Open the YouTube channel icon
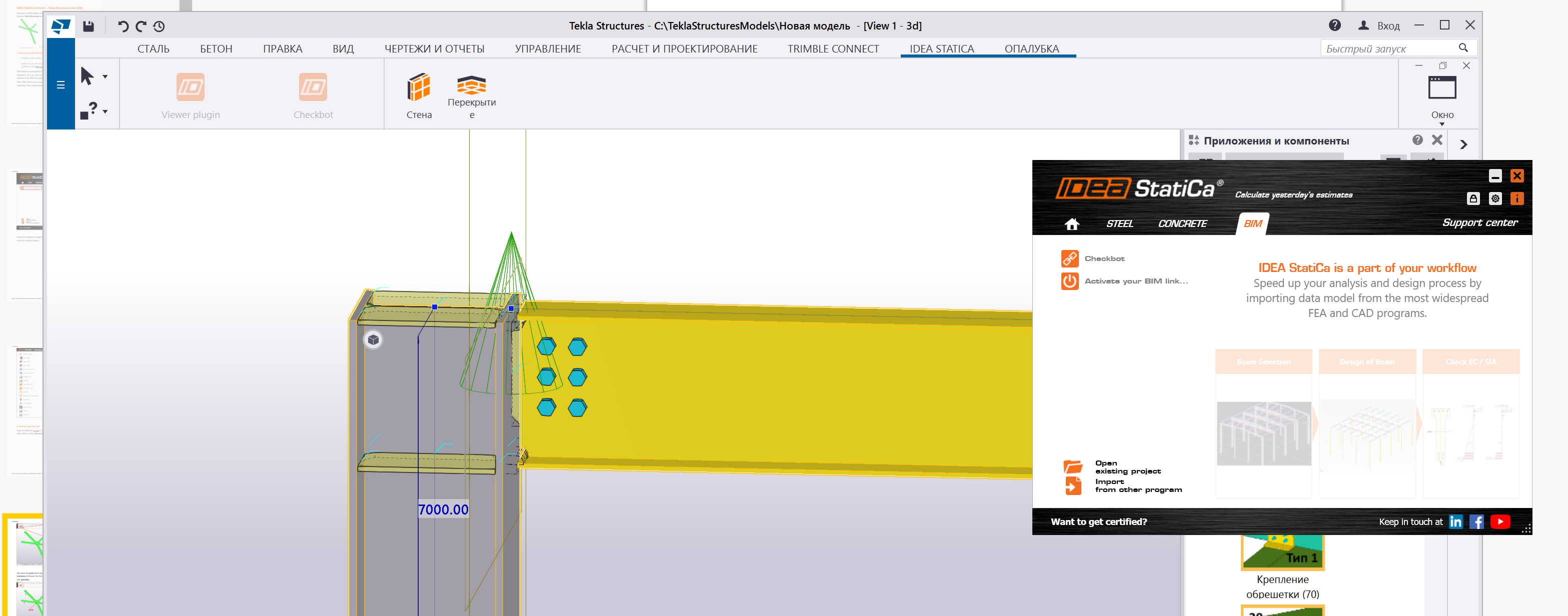The height and width of the screenshot is (616, 1568). (1500, 521)
